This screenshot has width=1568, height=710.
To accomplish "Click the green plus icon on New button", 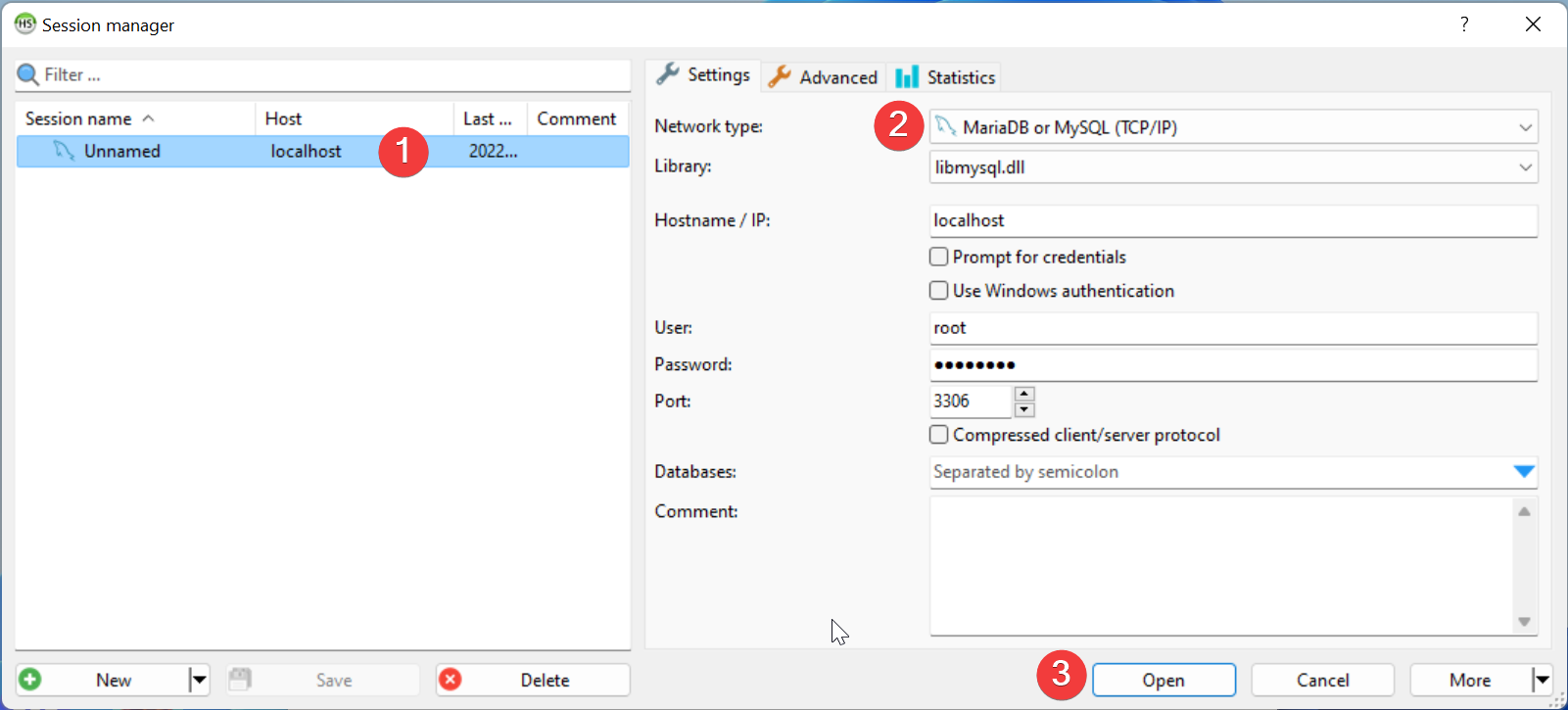I will tap(30, 680).
